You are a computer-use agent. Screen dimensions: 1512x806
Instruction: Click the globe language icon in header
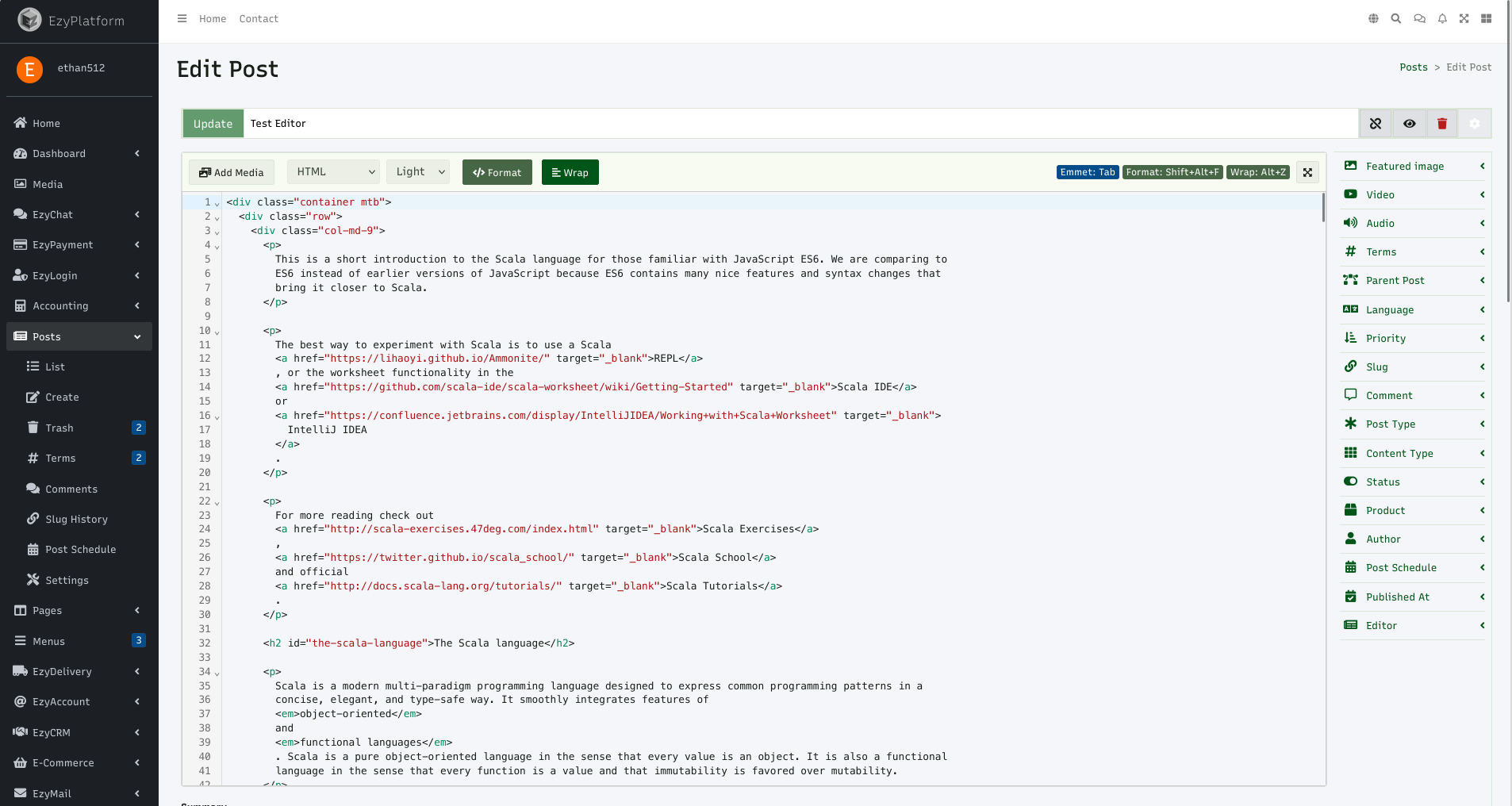pos(1373,18)
